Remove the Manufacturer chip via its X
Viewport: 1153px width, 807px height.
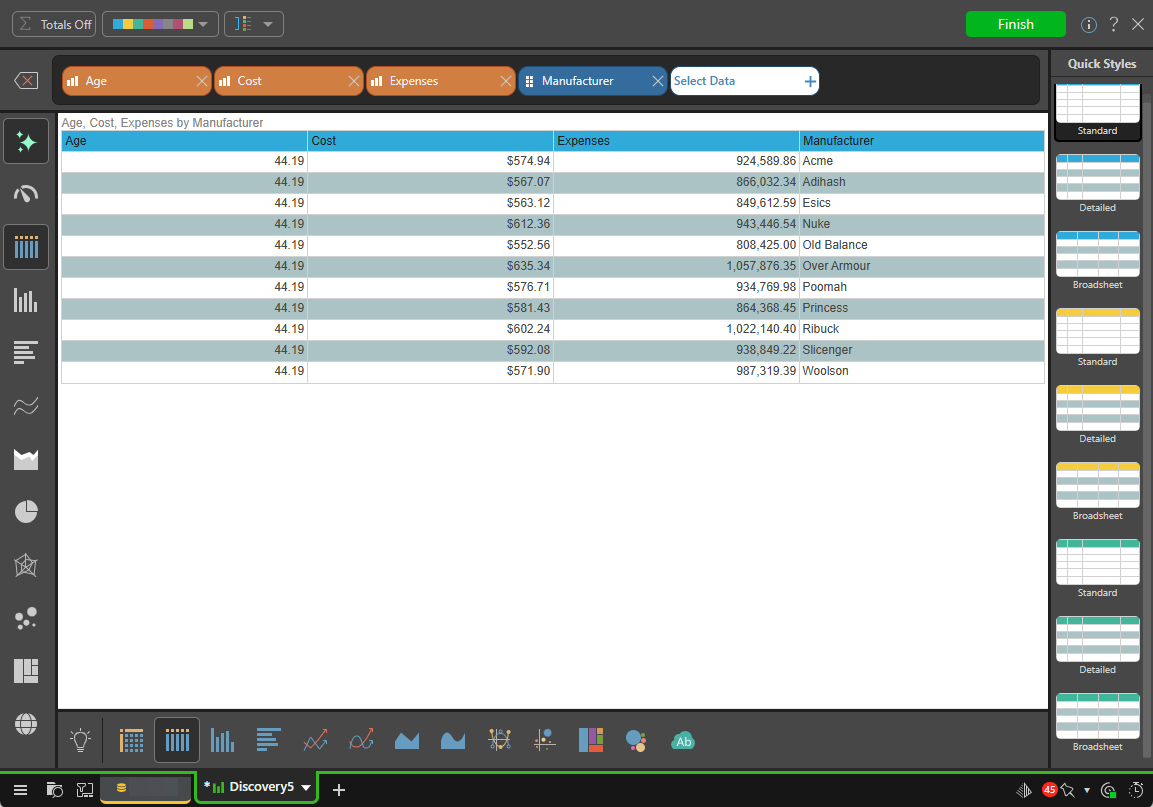pos(657,81)
